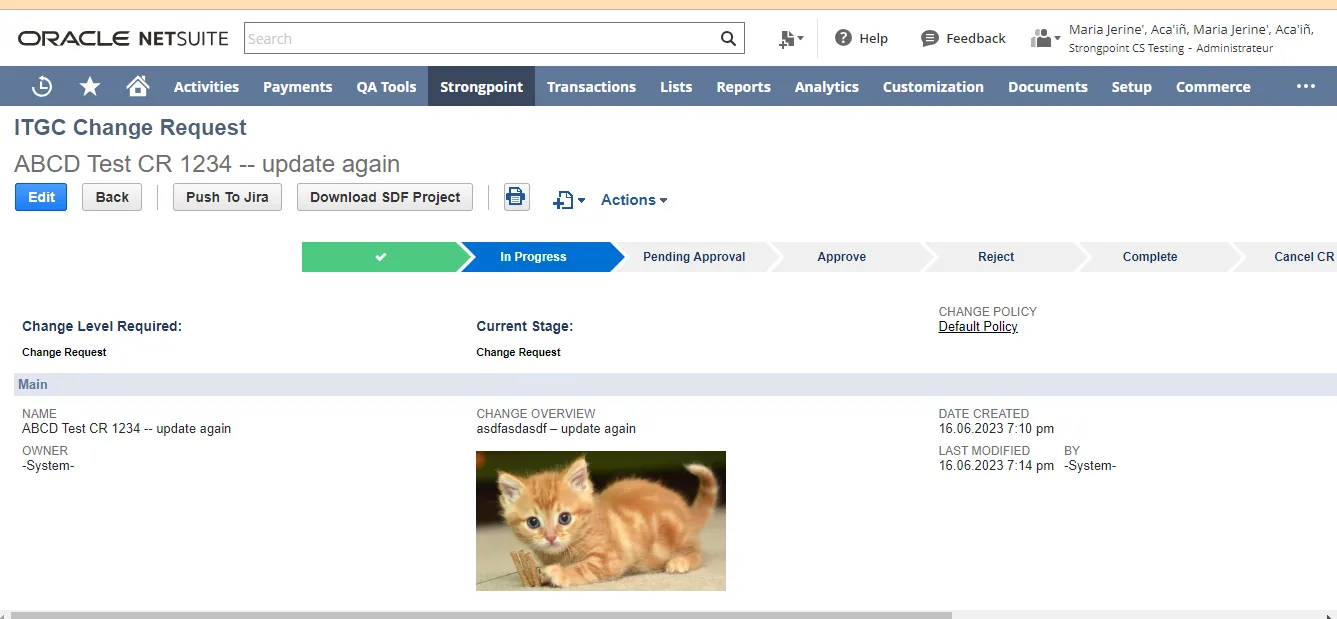Screen dimensions: 1337x619
Task: Open the QA Tools menu
Action: pyautogui.click(x=386, y=87)
